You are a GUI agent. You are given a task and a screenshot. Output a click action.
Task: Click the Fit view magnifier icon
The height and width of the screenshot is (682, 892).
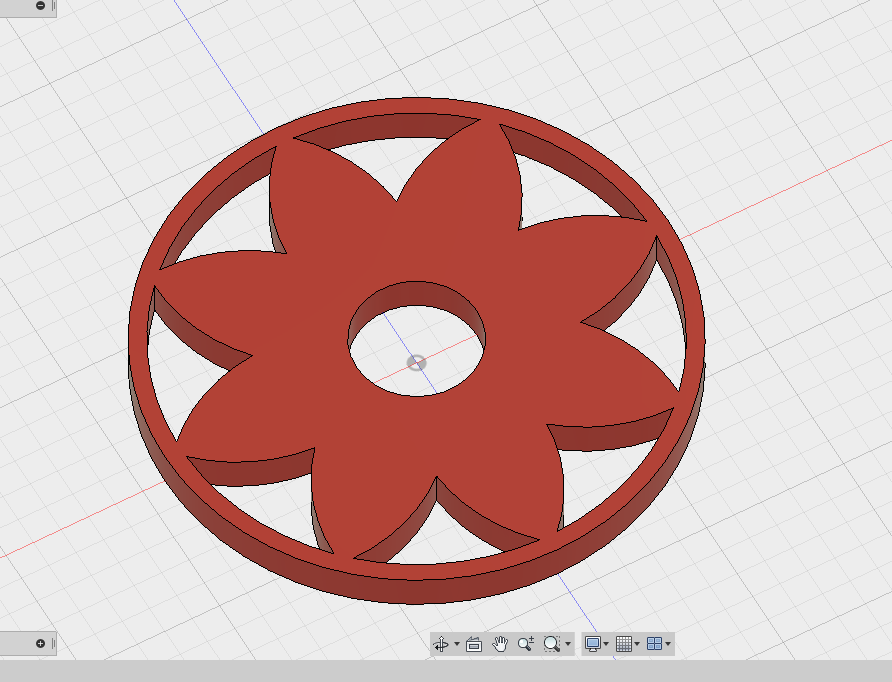(550, 644)
